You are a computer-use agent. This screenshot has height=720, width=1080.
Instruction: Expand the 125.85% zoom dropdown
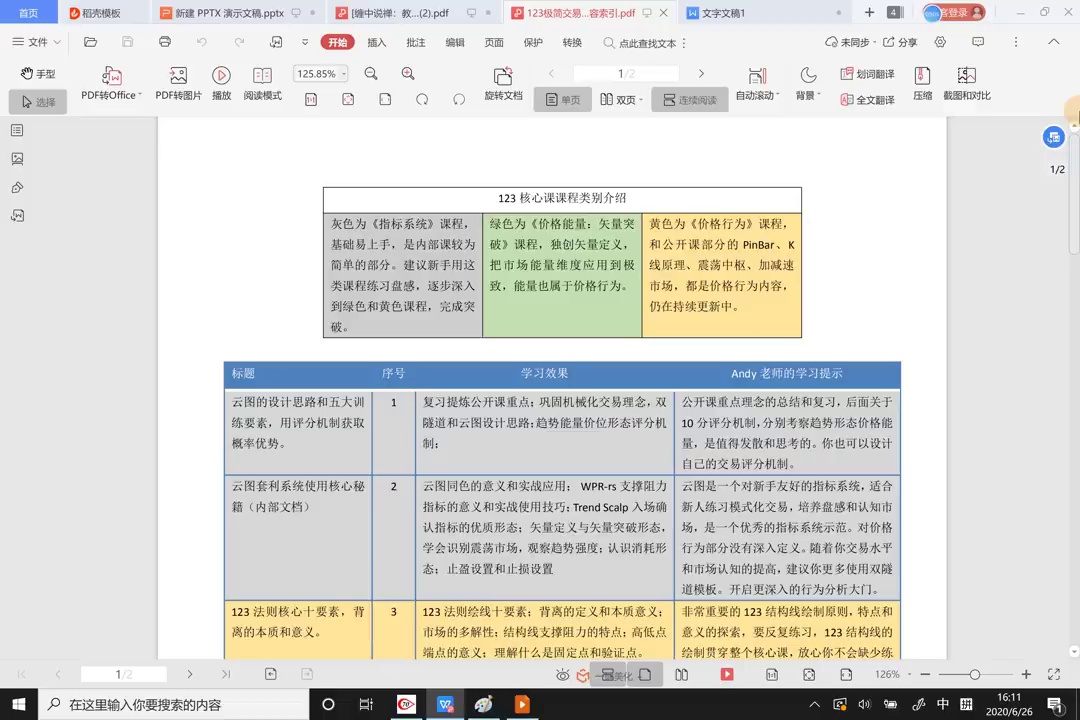344,74
